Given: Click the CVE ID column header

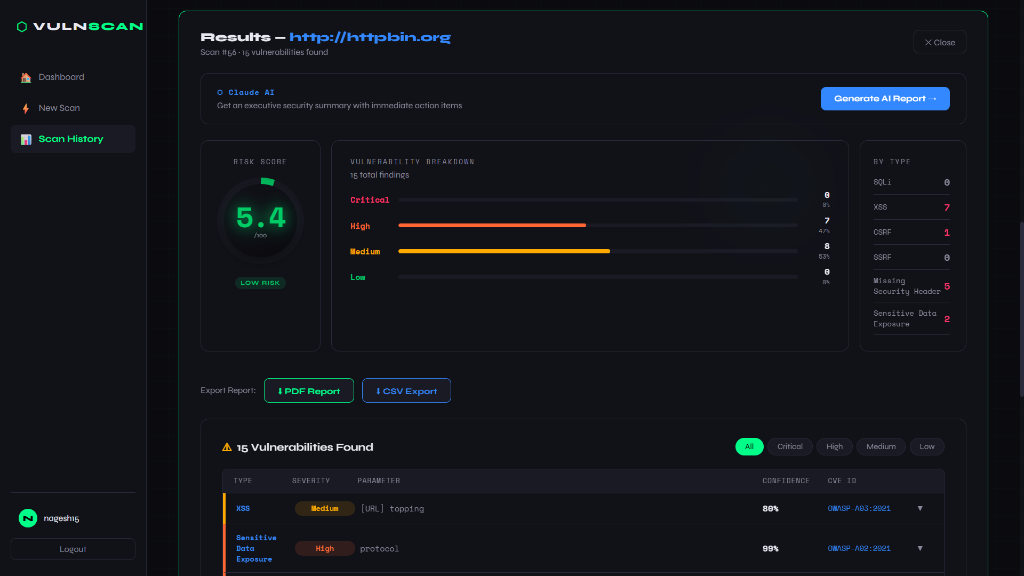Looking at the screenshot, I should click(842, 481).
